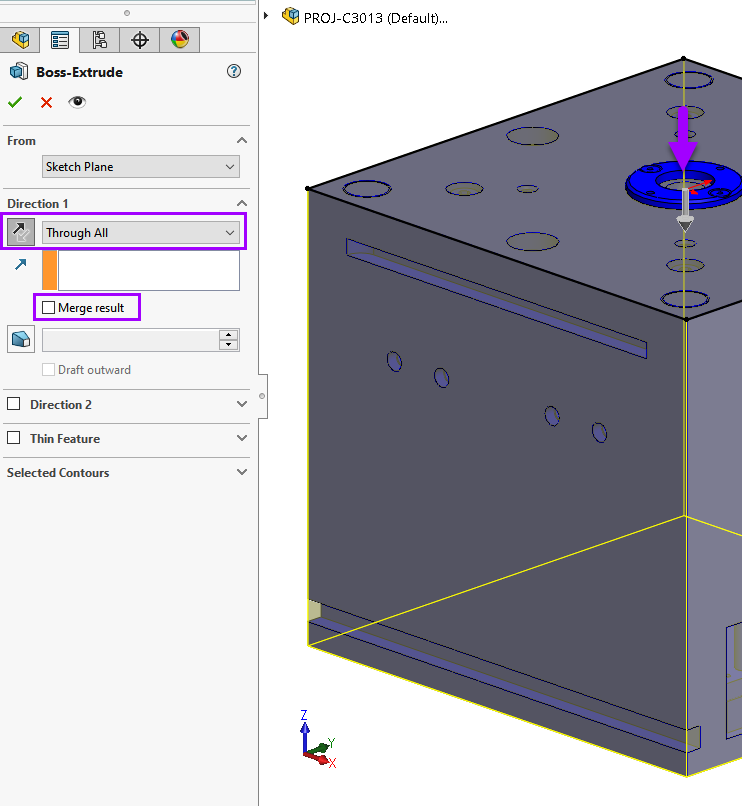The height and width of the screenshot is (806, 742).
Task: Click the Reverse Direction button
Action: 19,233
